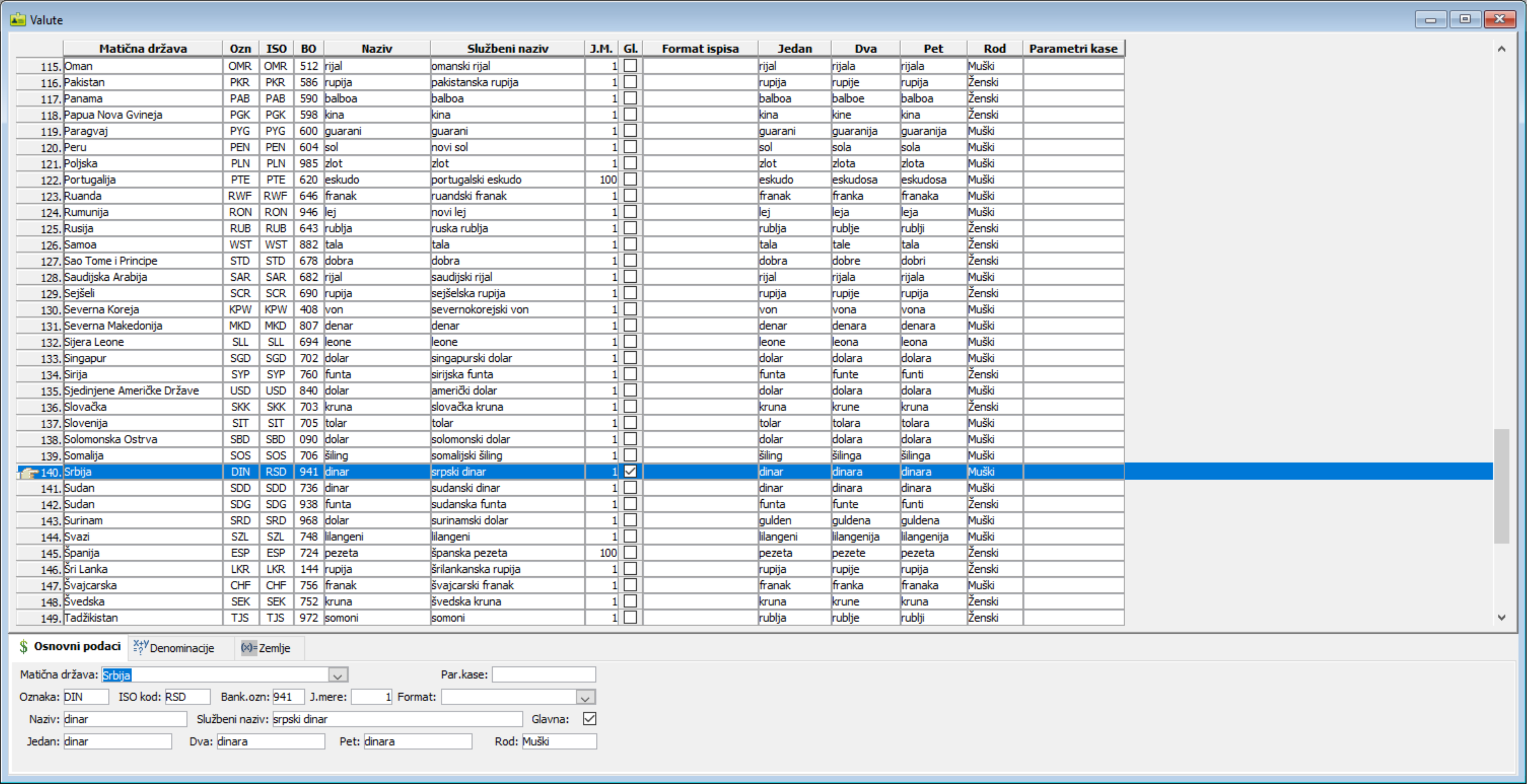The image size is (1527, 784).
Task: Check the Gl. checkbox for Sjedinjene Američke Države
Action: (x=630, y=391)
